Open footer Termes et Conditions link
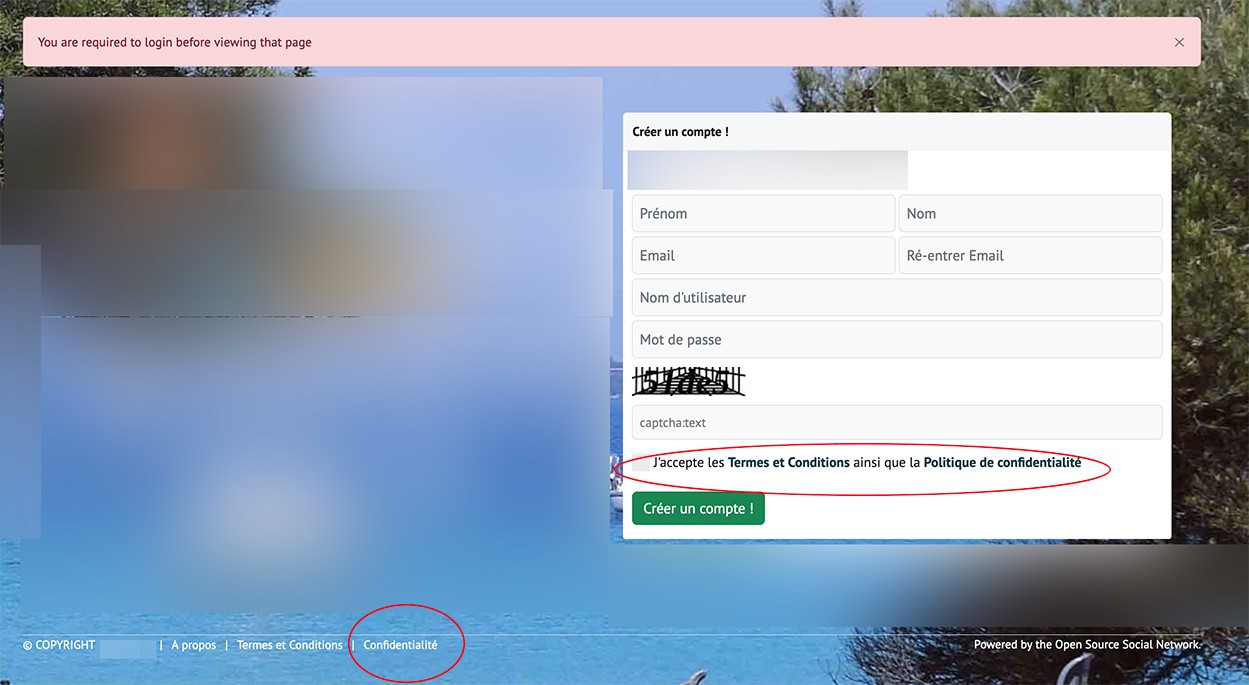1249x685 pixels. coord(289,645)
